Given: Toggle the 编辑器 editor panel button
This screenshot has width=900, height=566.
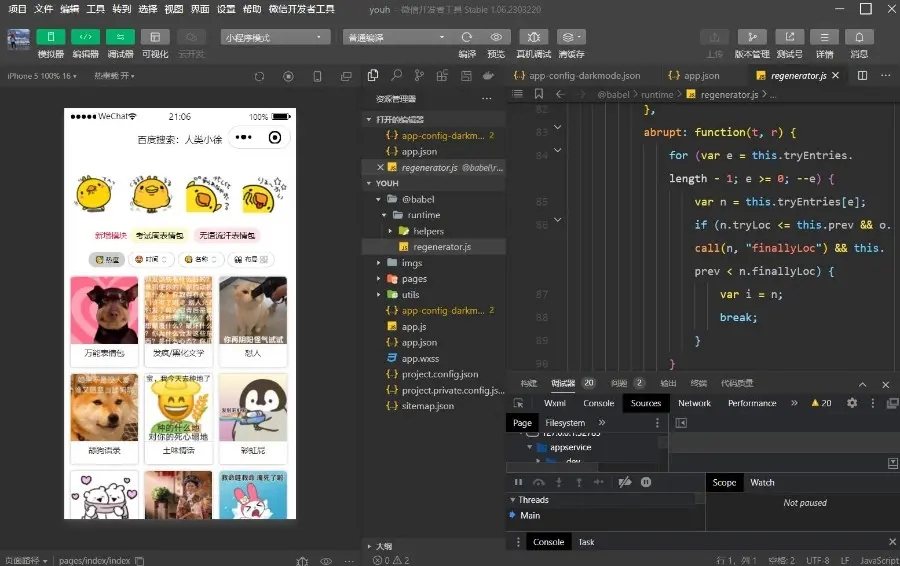Looking at the screenshot, I should tap(86, 37).
